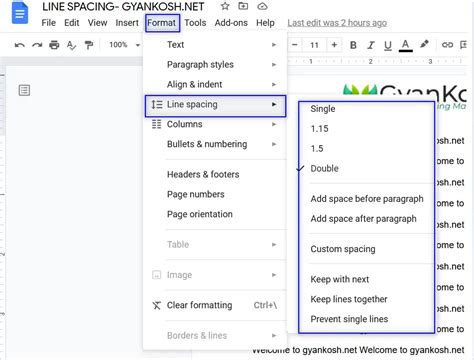The image size is (474, 360).
Task: Click the add comment icon
Action: tap(463, 45)
